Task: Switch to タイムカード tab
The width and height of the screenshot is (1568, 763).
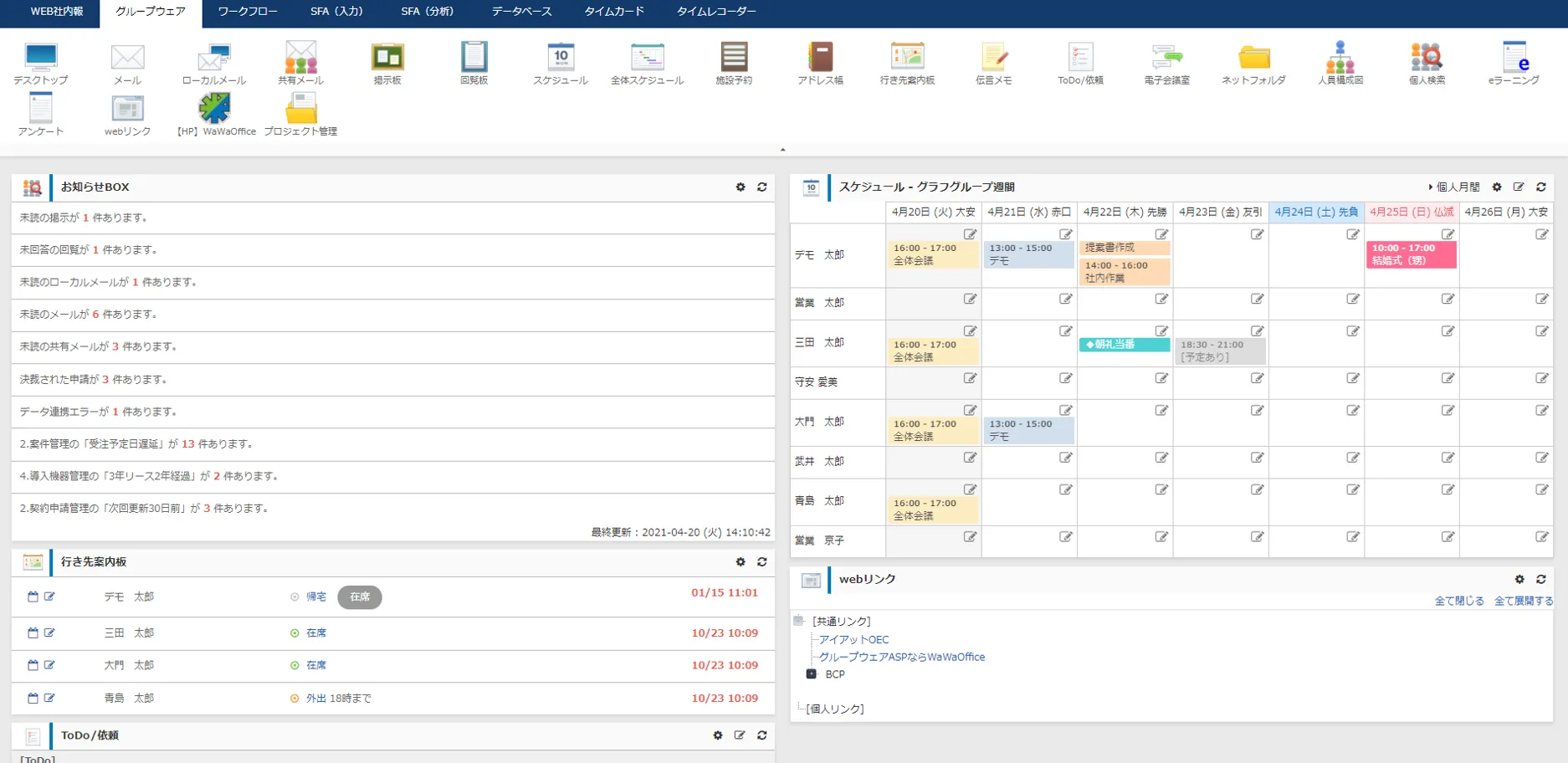Action: pos(614,12)
